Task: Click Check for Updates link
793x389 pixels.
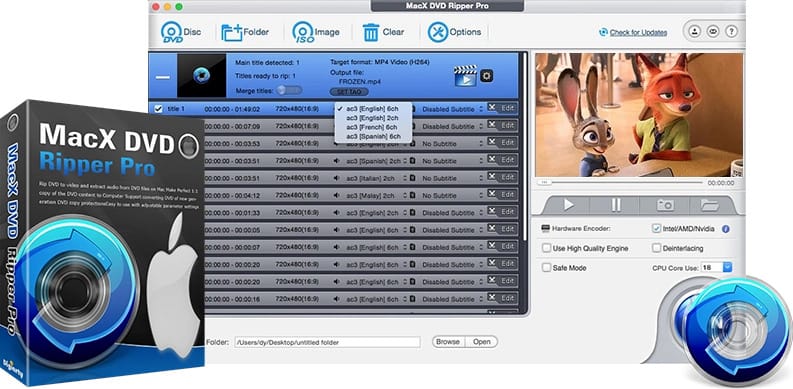Action: tap(638, 32)
